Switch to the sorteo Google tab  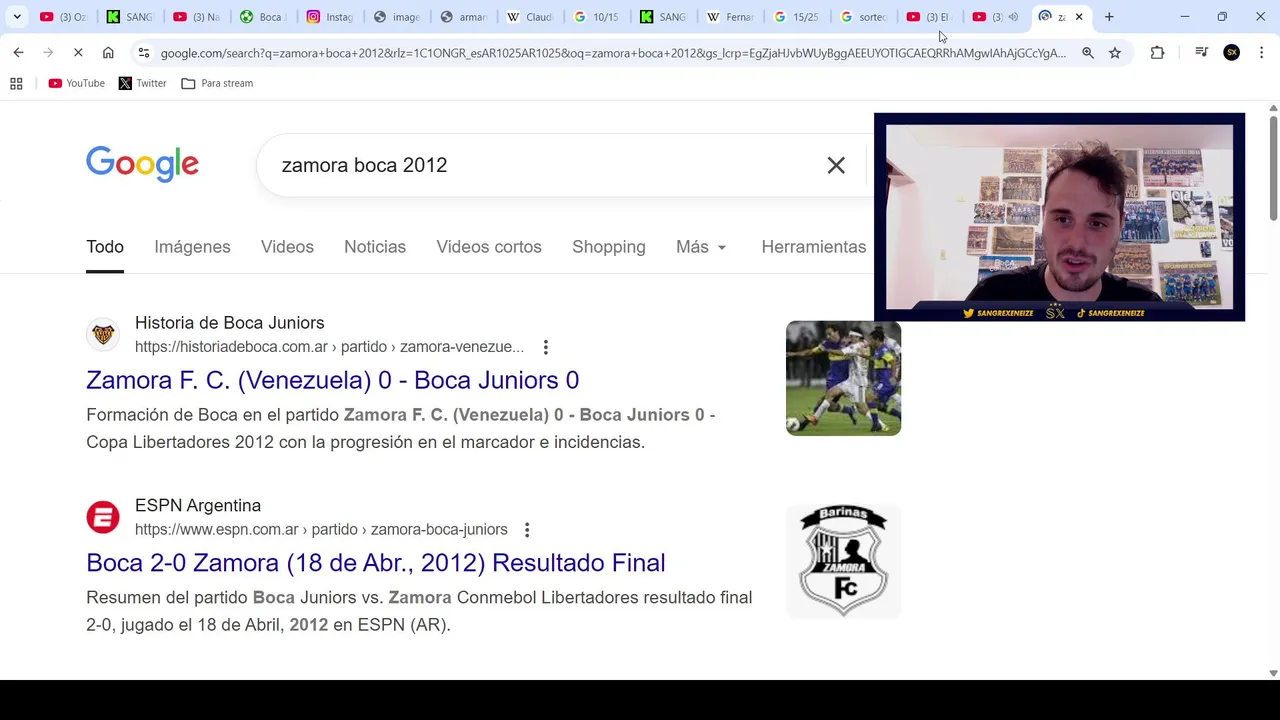pyautogui.click(x=863, y=17)
